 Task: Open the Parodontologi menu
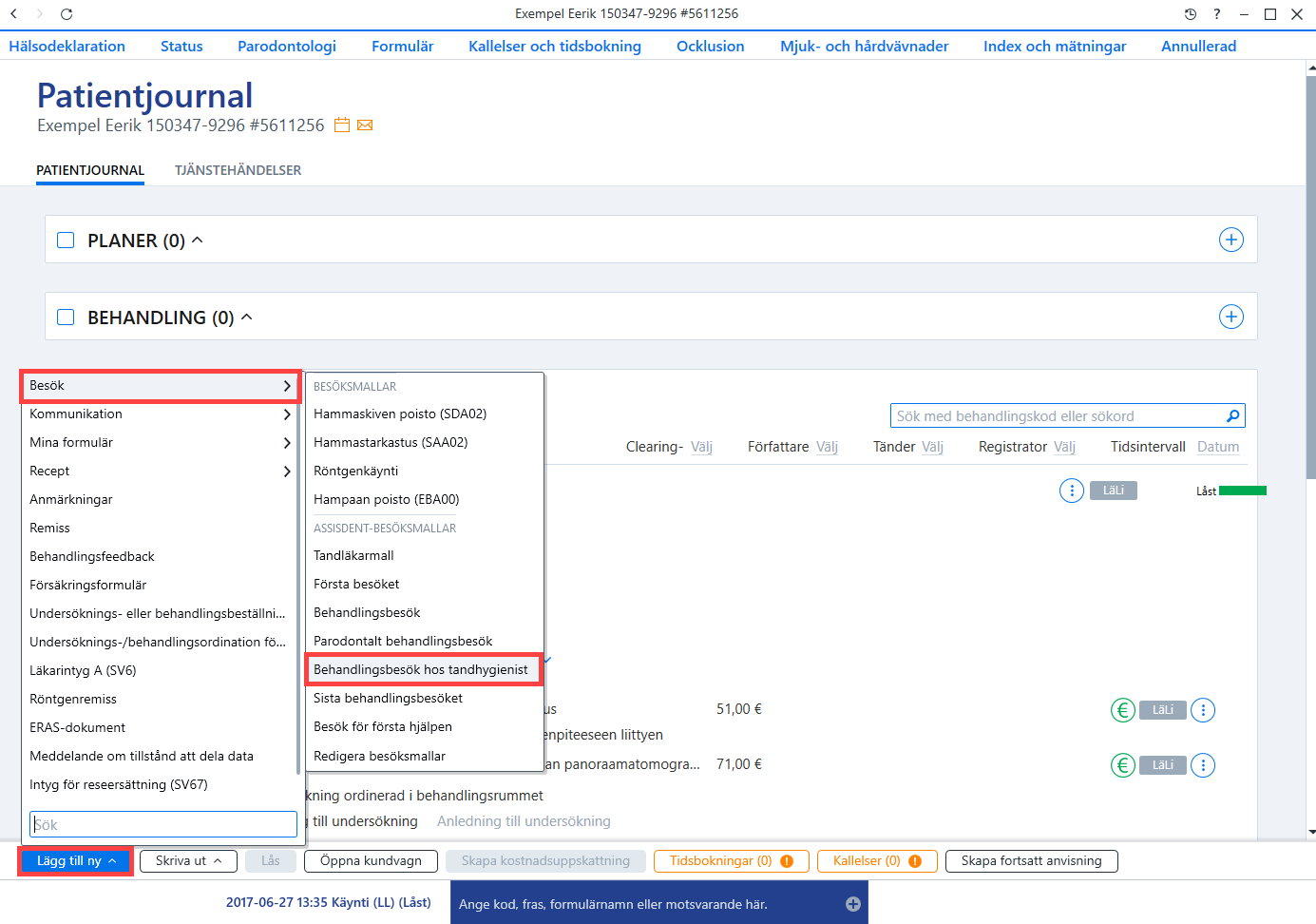click(x=287, y=46)
